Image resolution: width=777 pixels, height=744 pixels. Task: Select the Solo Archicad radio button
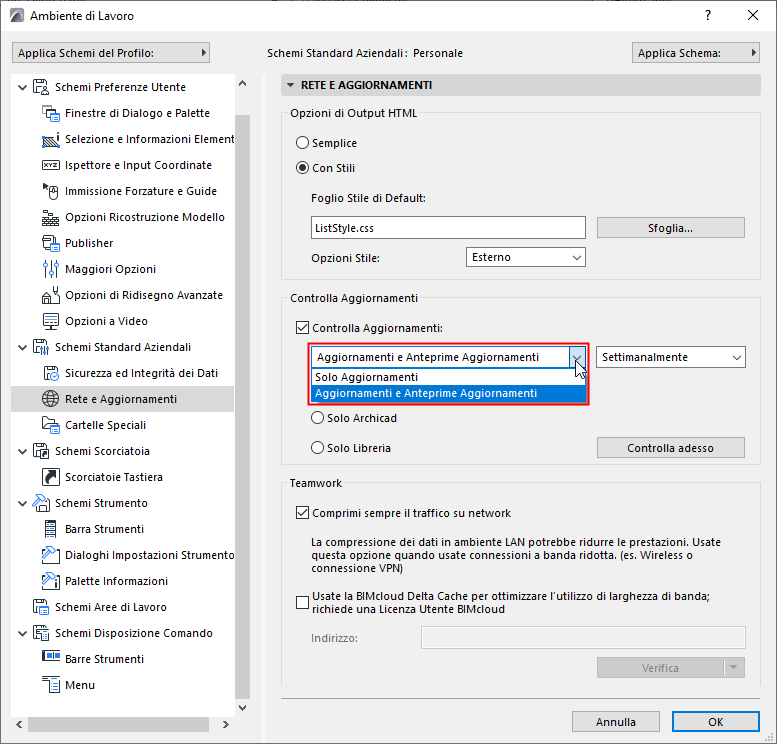pyautogui.click(x=317, y=418)
